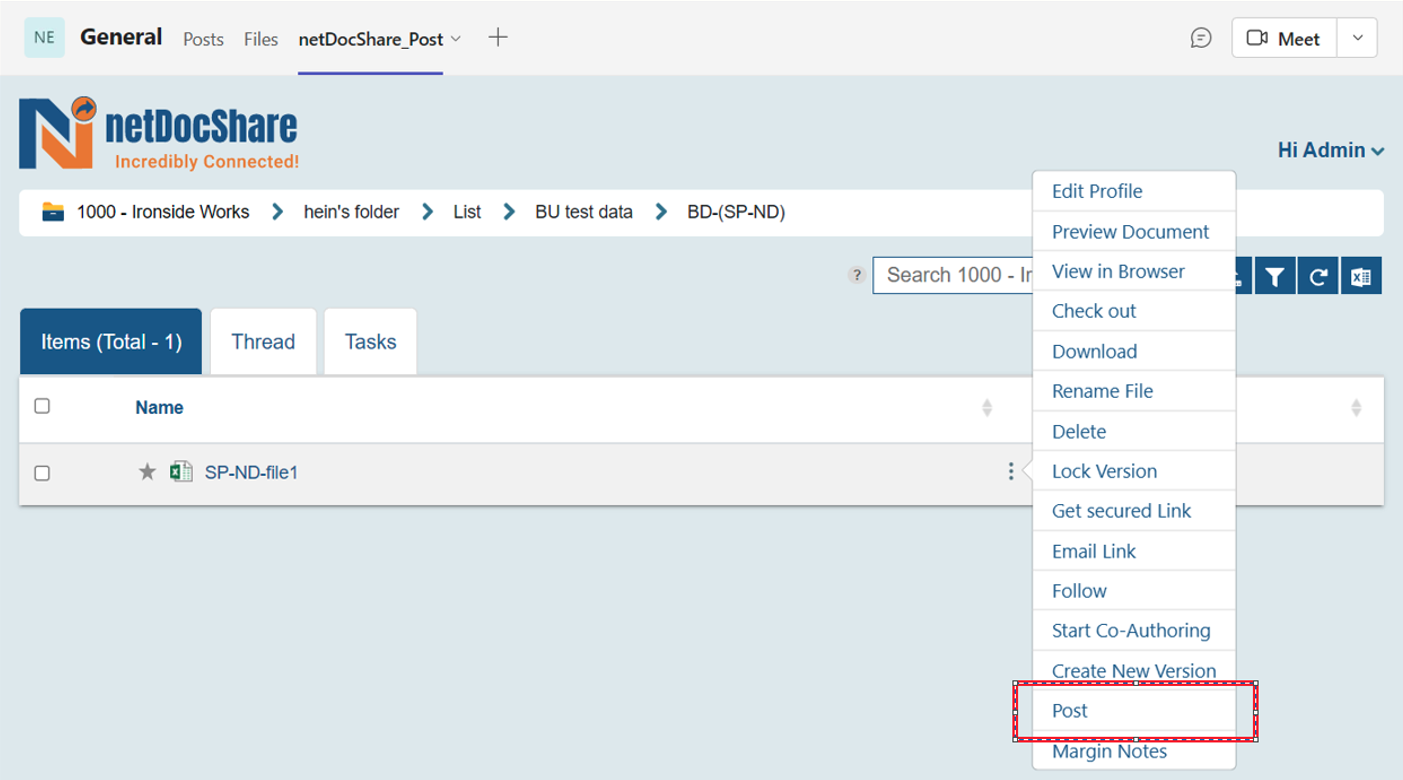This screenshot has width=1403, height=780.
Task: Click the Name column sort arrows
Action: 987,408
